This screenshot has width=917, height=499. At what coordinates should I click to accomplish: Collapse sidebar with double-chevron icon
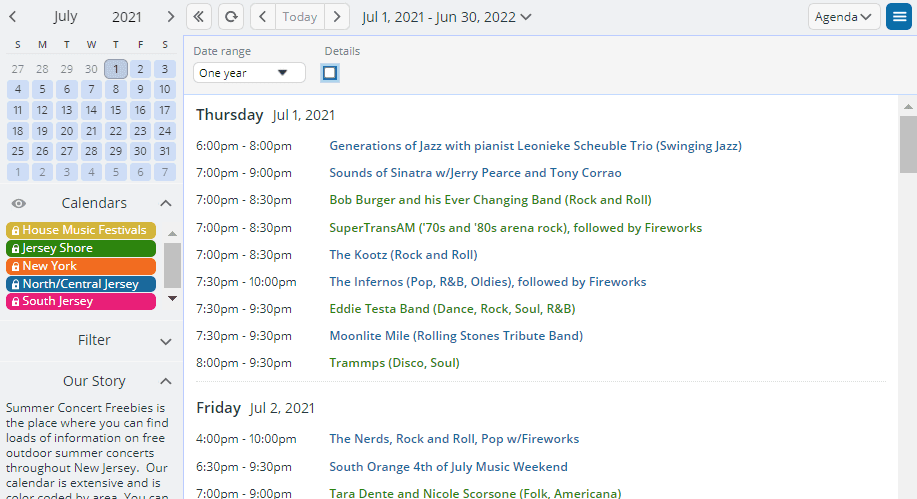click(199, 17)
